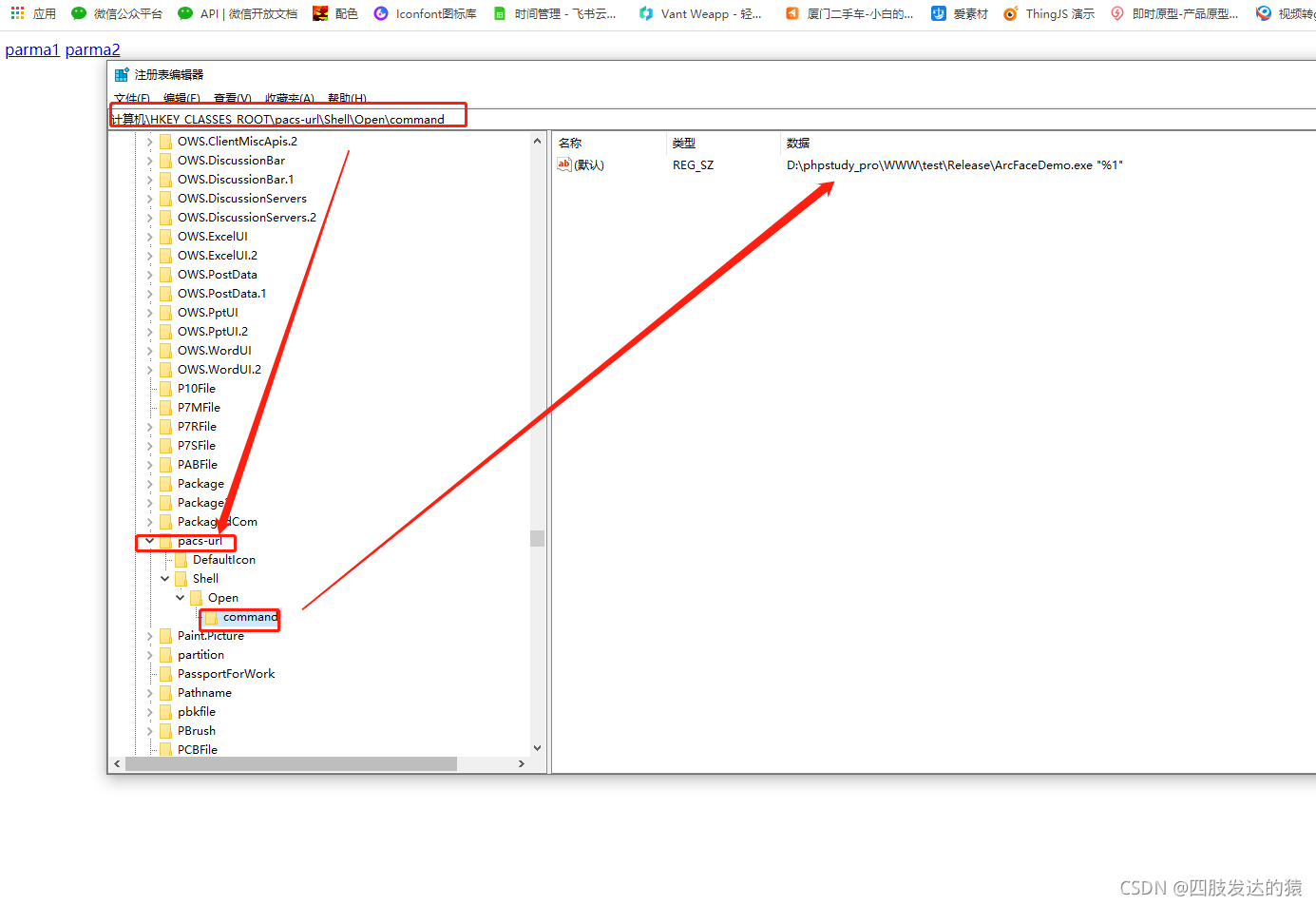Select the (默认) string value icon
Viewport: 1316px width, 905px height.
564,164
